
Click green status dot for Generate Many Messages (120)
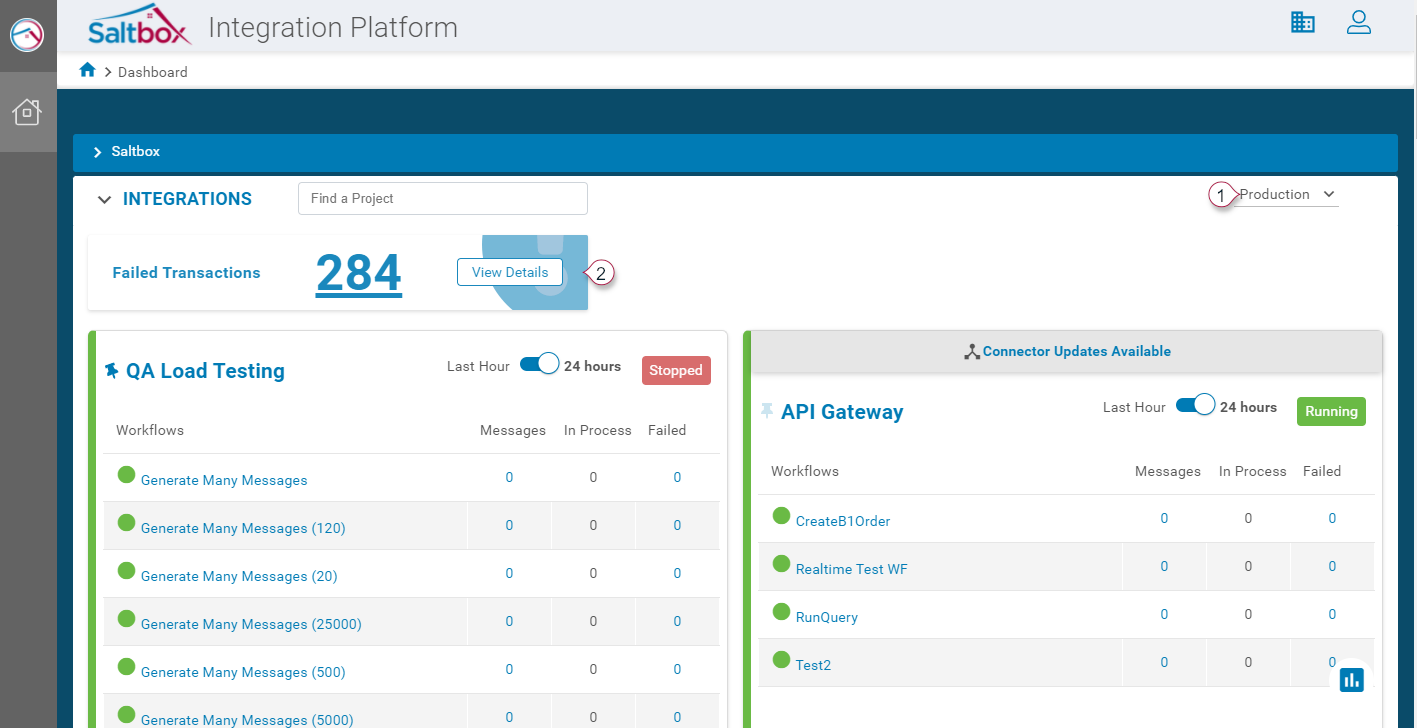[x=126, y=522]
